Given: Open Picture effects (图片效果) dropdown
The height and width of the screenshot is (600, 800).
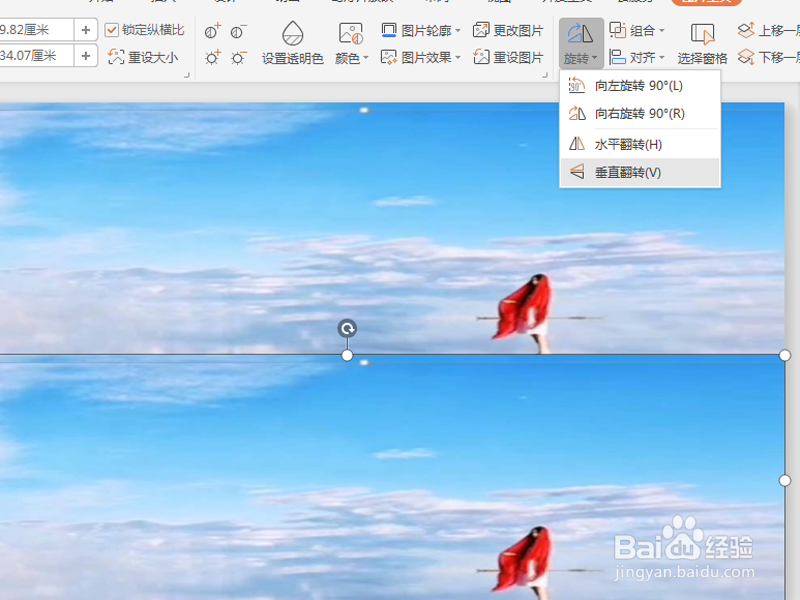Looking at the screenshot, I should point(421,57).
